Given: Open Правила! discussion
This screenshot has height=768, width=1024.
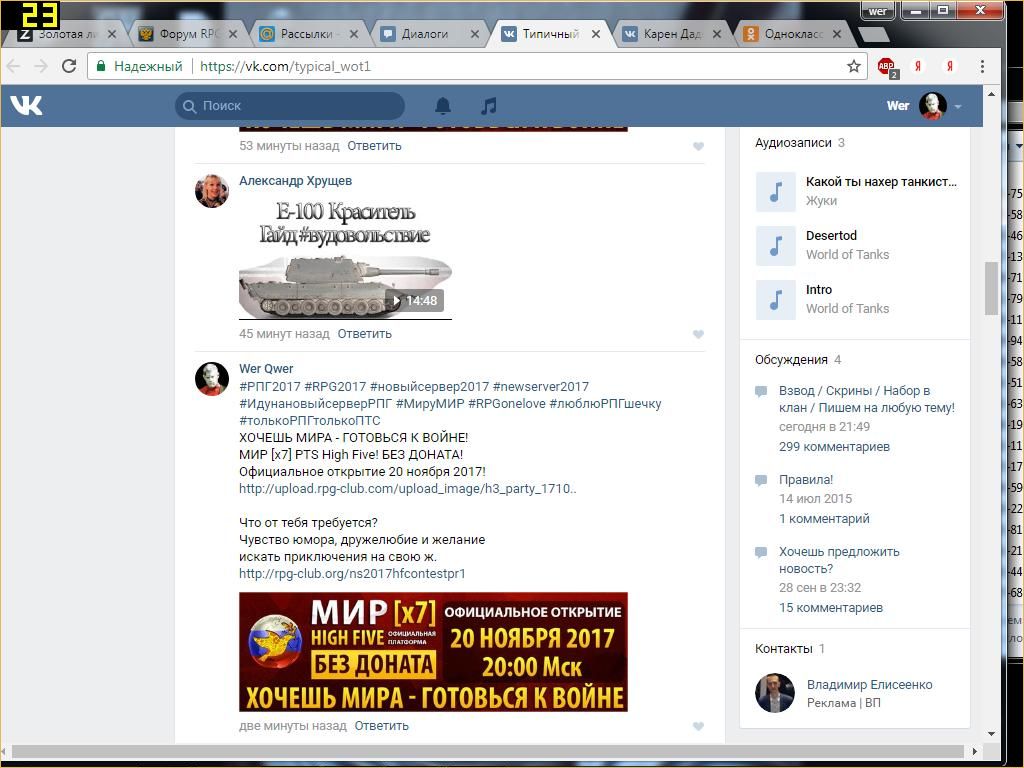Looking at the screenshot, I should click(x=806, y=480).
